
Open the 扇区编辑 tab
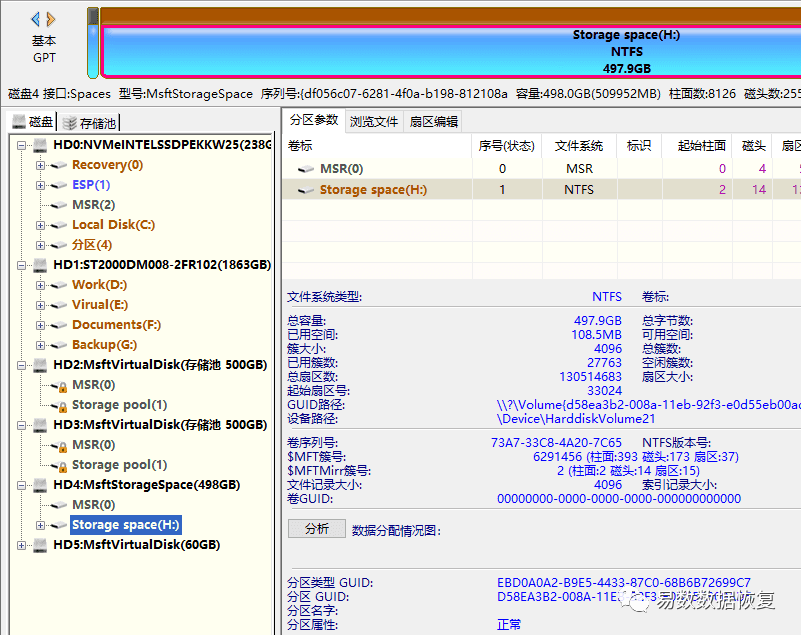coord(433,122)
